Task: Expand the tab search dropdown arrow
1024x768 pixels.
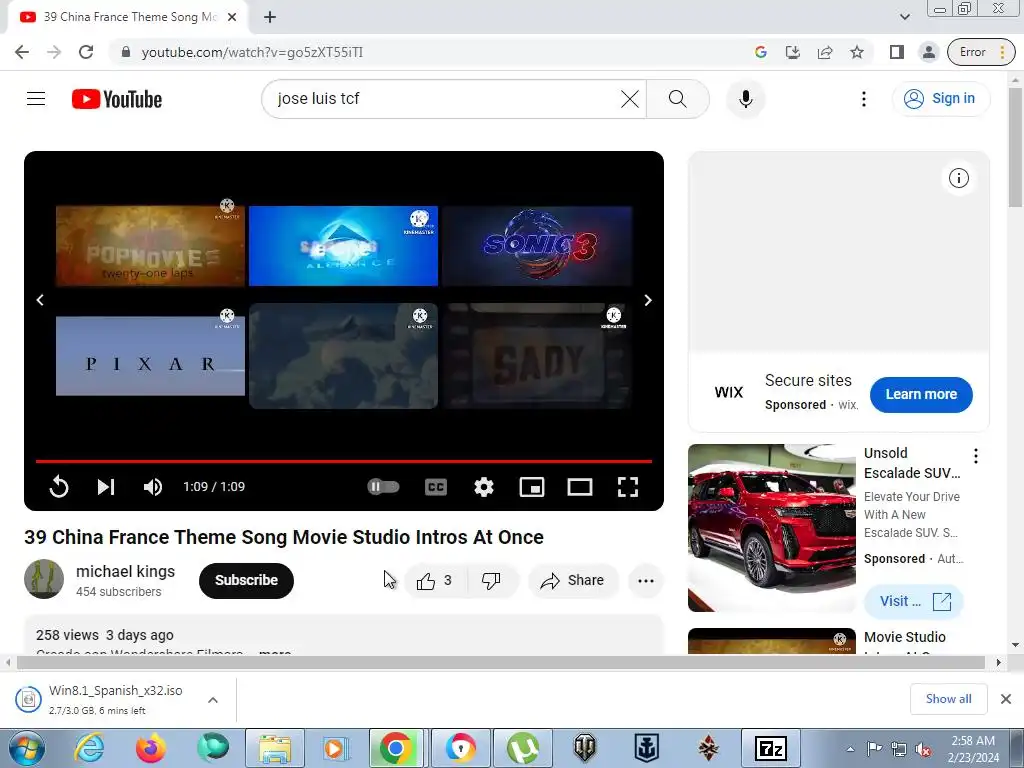Action: tap(904, 17)
